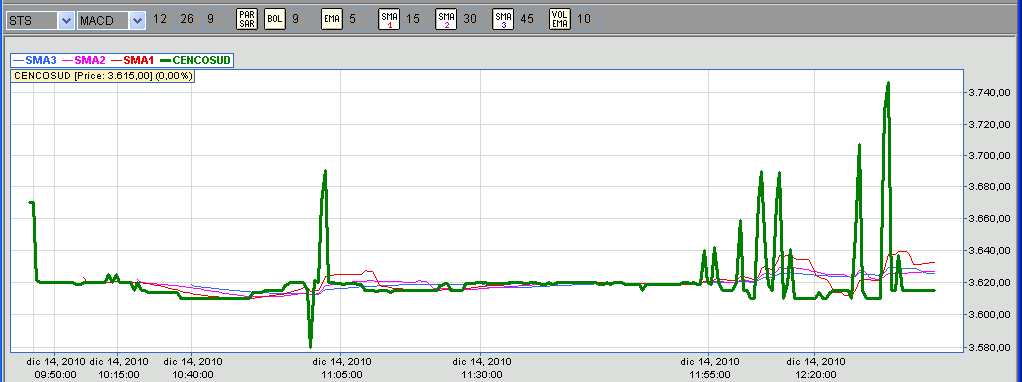Click the SMA1 legend entry
This screenshot has width=1022, height=382.
tap(133, 60)
